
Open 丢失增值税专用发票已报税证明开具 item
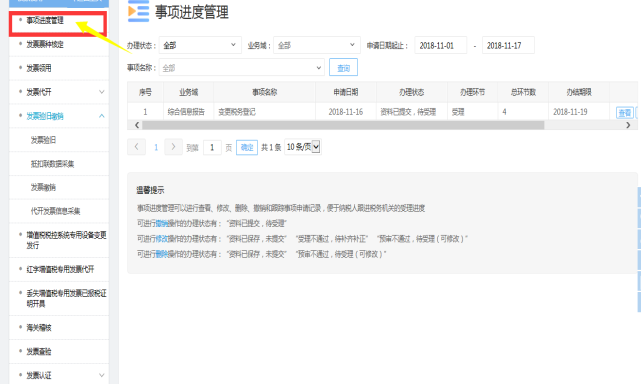(x=66, y=298)
